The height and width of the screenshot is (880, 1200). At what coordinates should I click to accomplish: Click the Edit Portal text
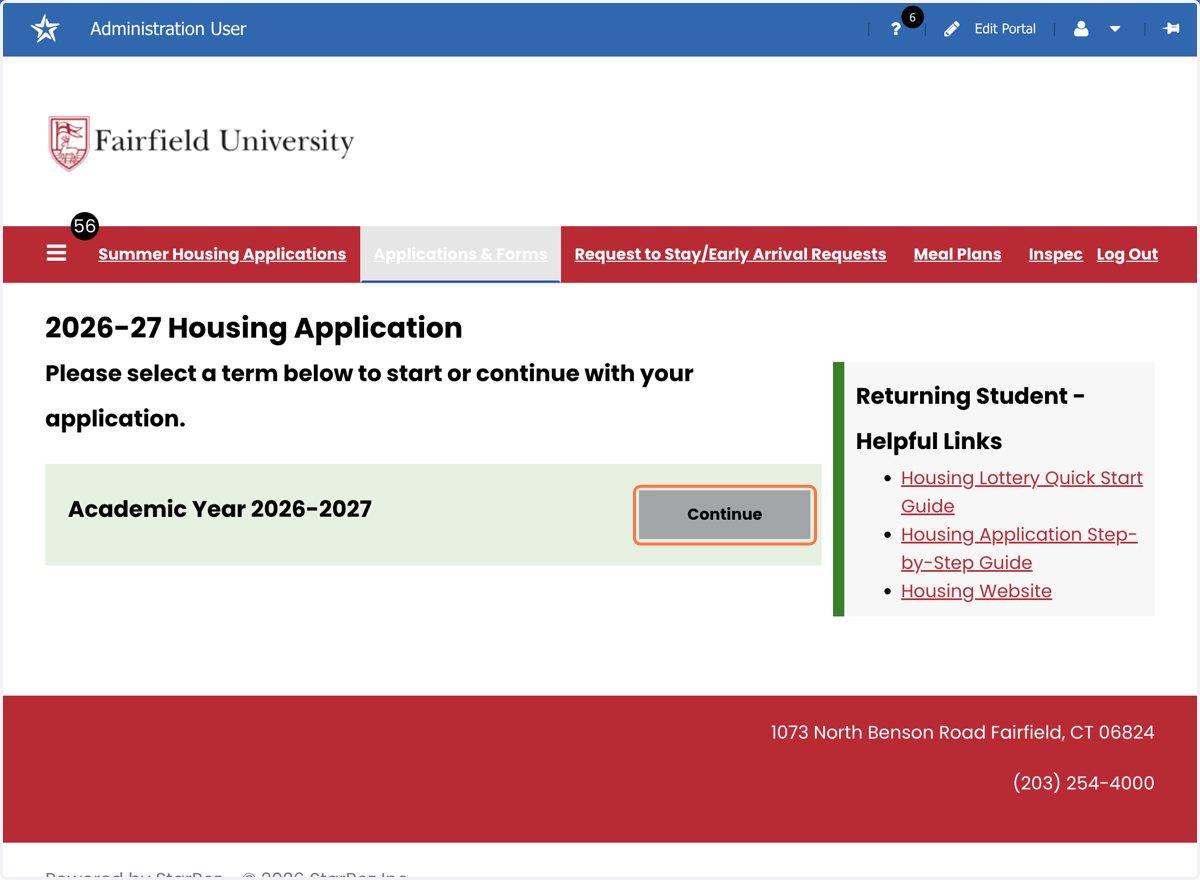(x=1005, y=29)
